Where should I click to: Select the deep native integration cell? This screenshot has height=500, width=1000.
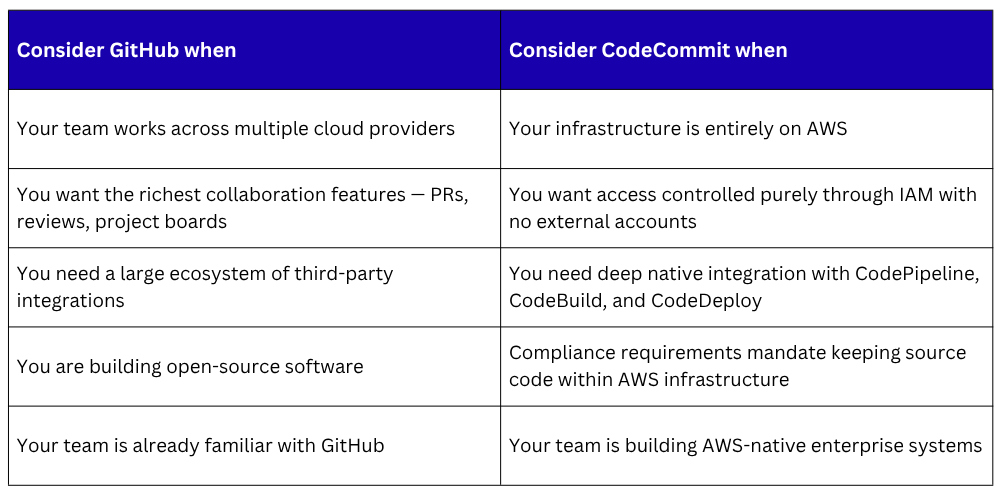click(746, 287)
